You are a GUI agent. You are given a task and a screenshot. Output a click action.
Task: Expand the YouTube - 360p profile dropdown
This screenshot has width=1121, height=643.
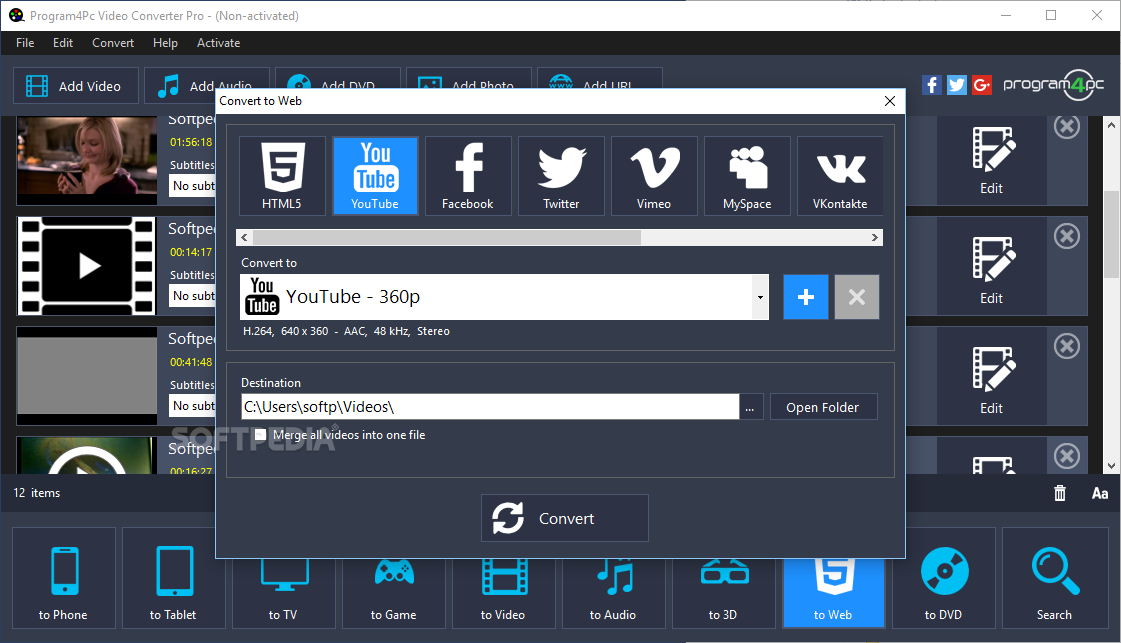[760, 297]
